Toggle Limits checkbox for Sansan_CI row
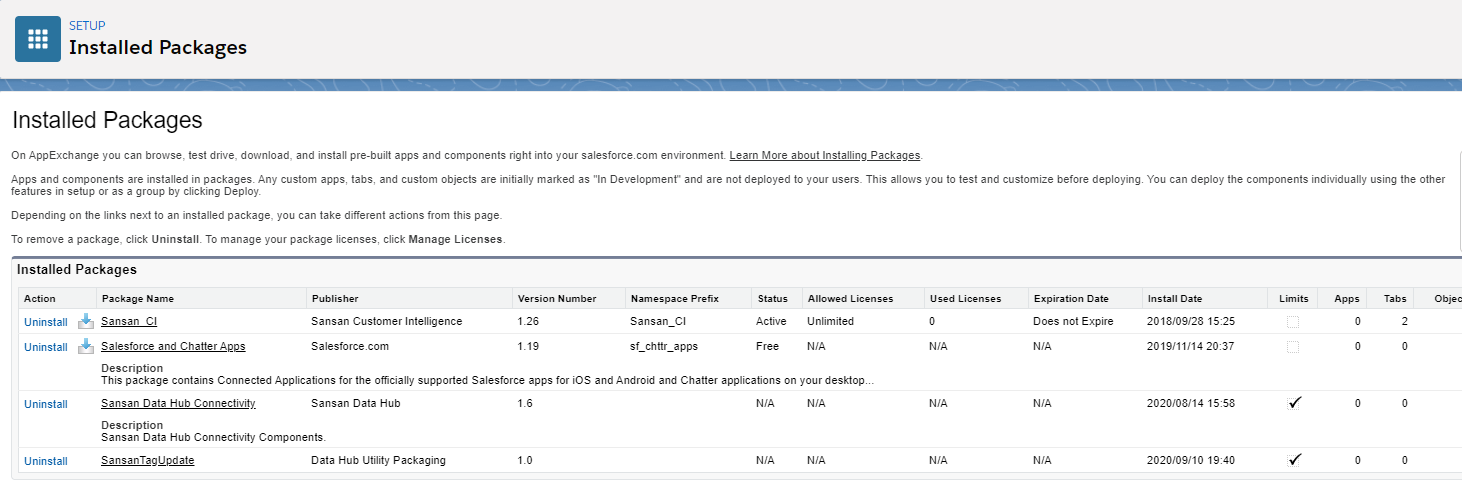 [1293, 322]
